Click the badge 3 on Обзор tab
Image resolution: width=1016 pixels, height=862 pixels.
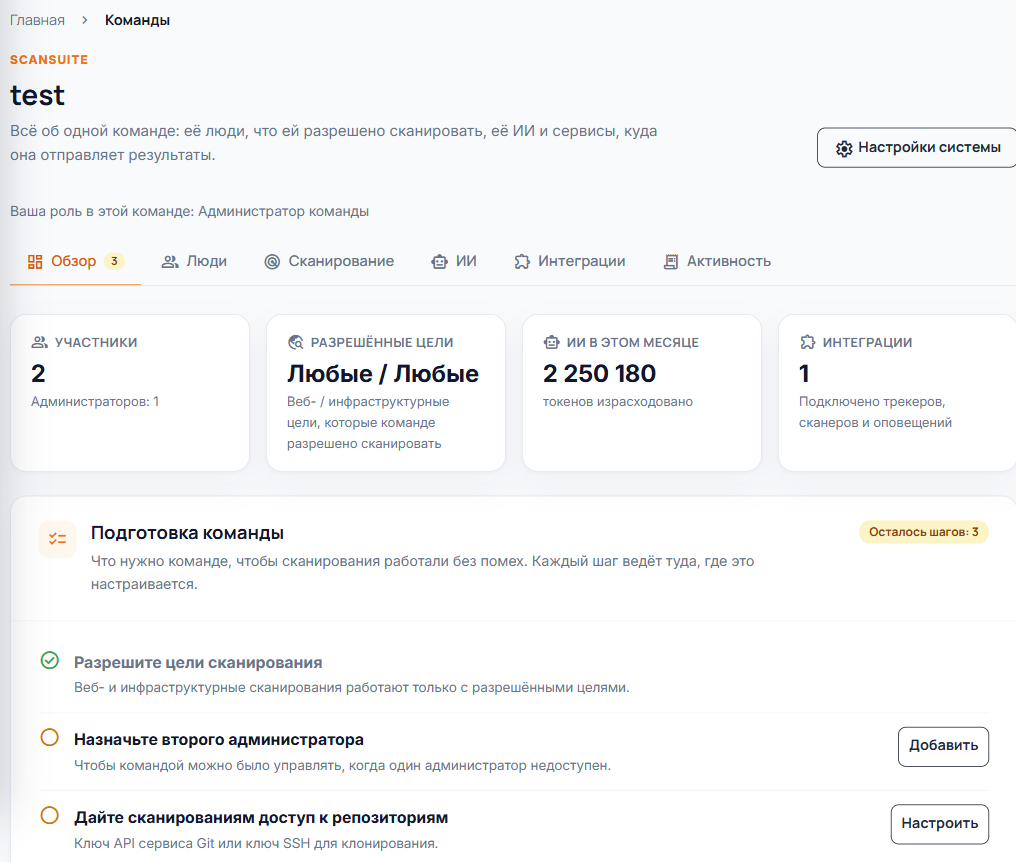pyautogui.click(x=114, y=261)
